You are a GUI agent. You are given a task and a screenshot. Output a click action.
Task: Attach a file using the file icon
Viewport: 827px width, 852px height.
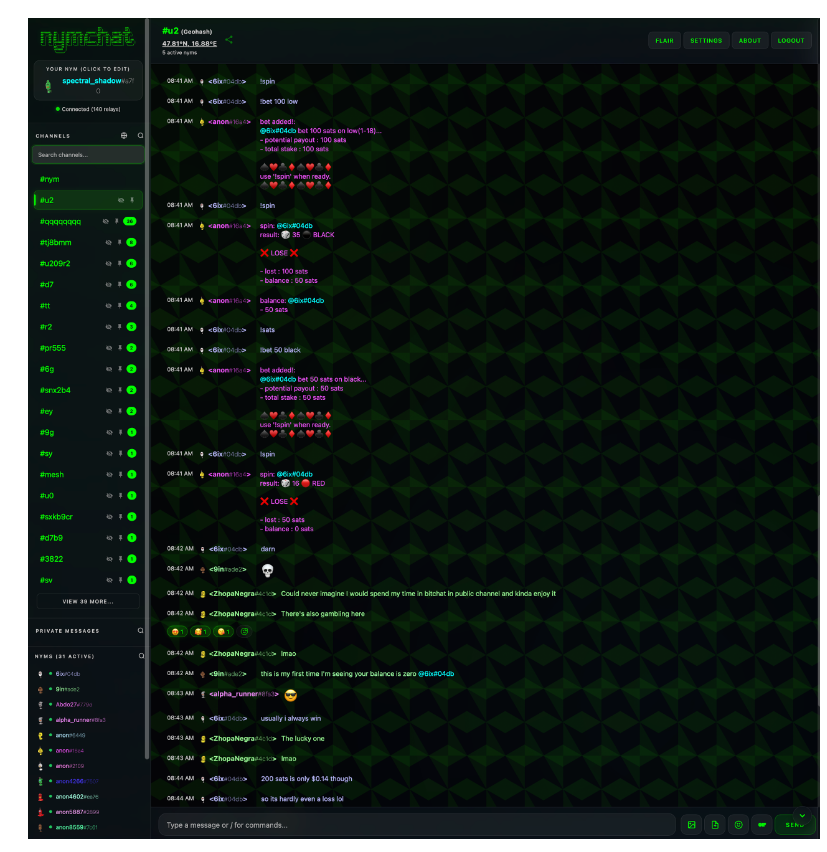coord(715,824)
